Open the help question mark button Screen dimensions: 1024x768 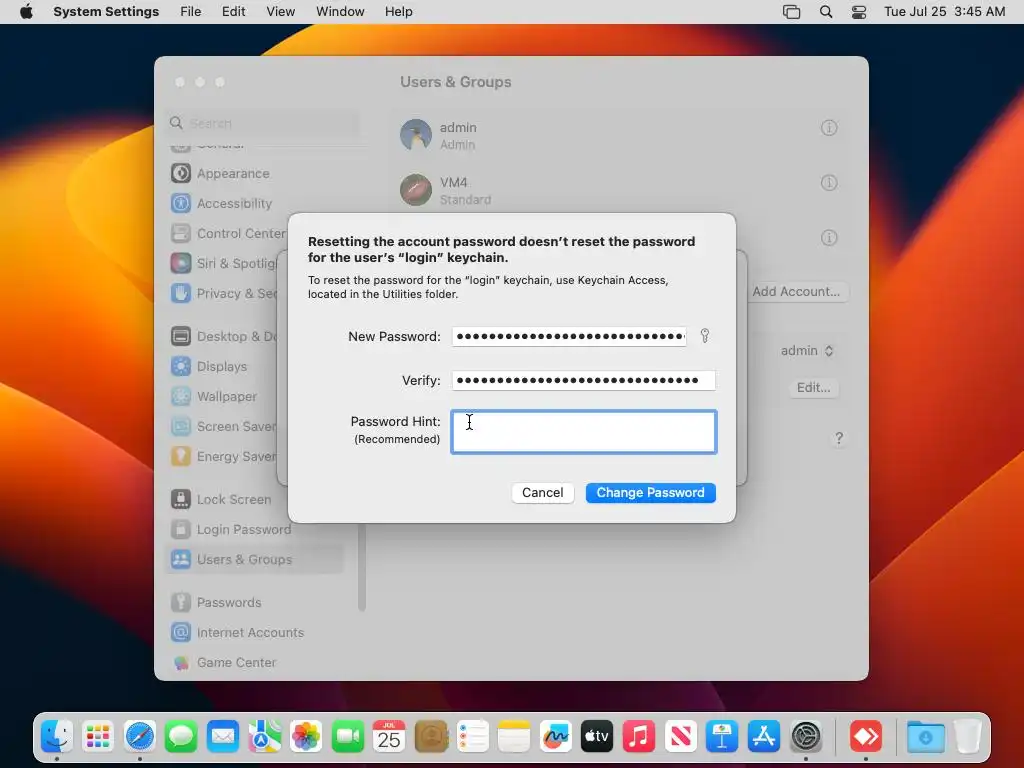tap(839, 438)
